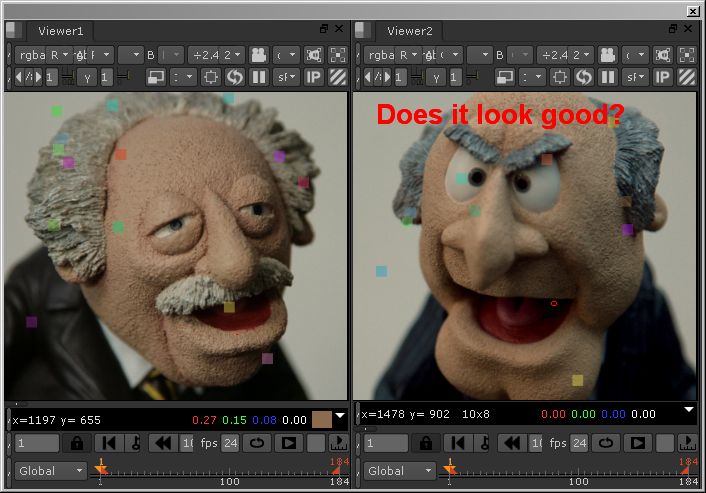Click the refresh viewer icon in Viewer1
The height and width of the screenshot is (493, 706).
click(235, 77)
